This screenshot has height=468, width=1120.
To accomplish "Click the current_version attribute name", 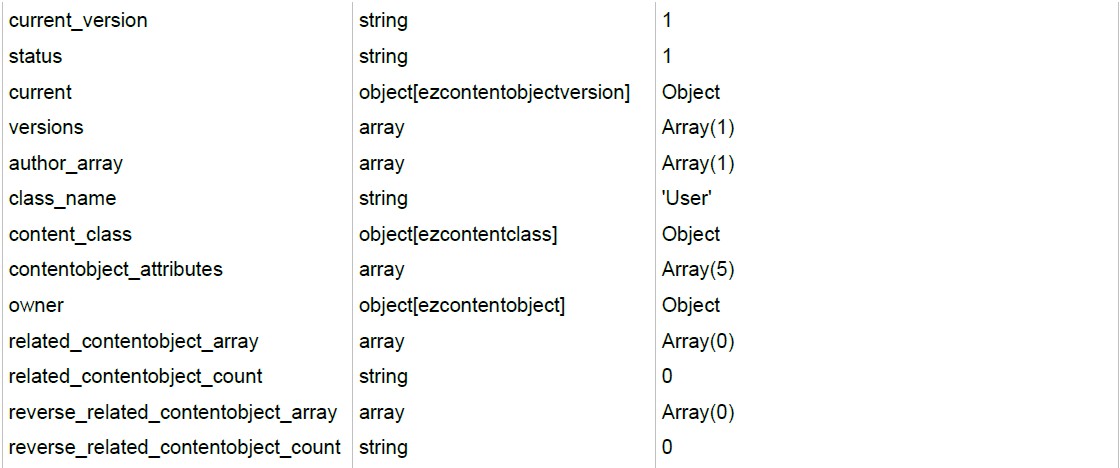I will pos(78,21).
